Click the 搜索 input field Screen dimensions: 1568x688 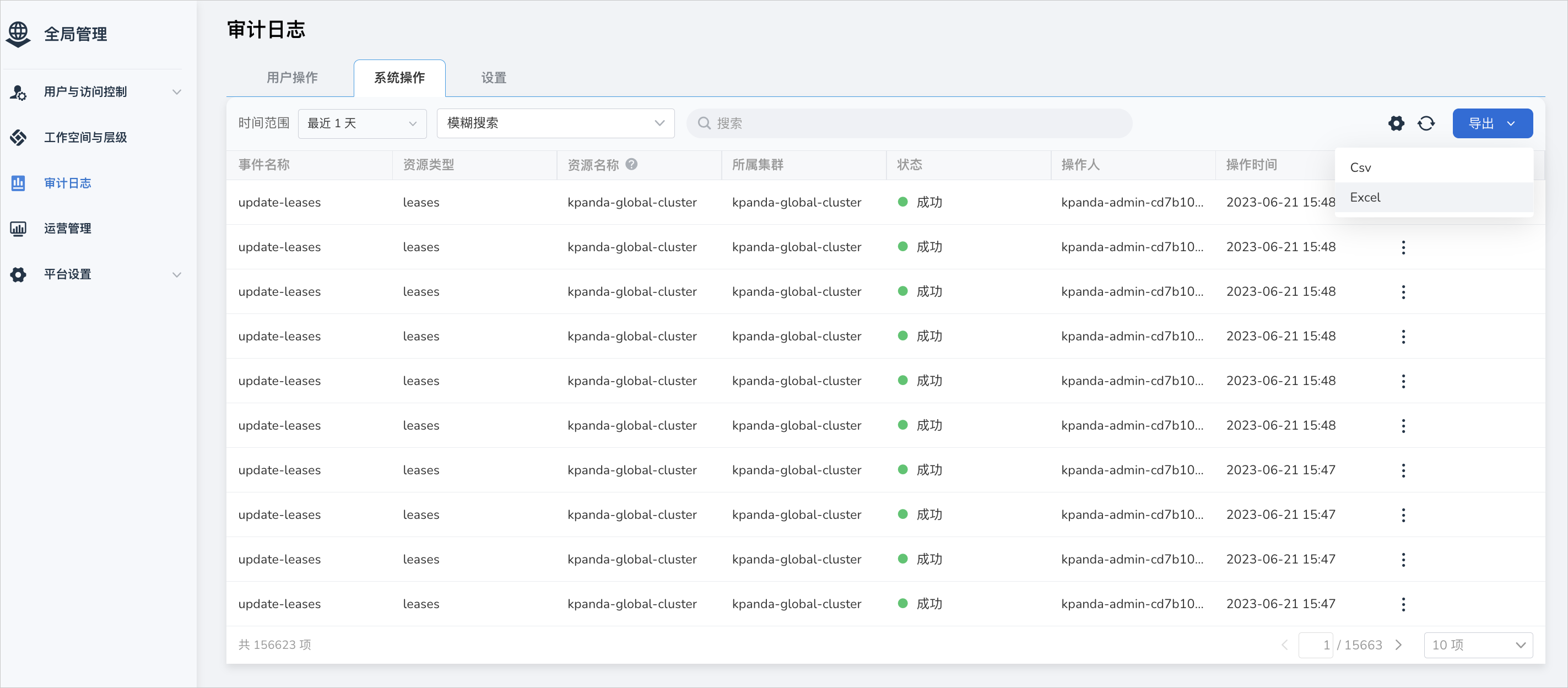[x=909, y=123]
